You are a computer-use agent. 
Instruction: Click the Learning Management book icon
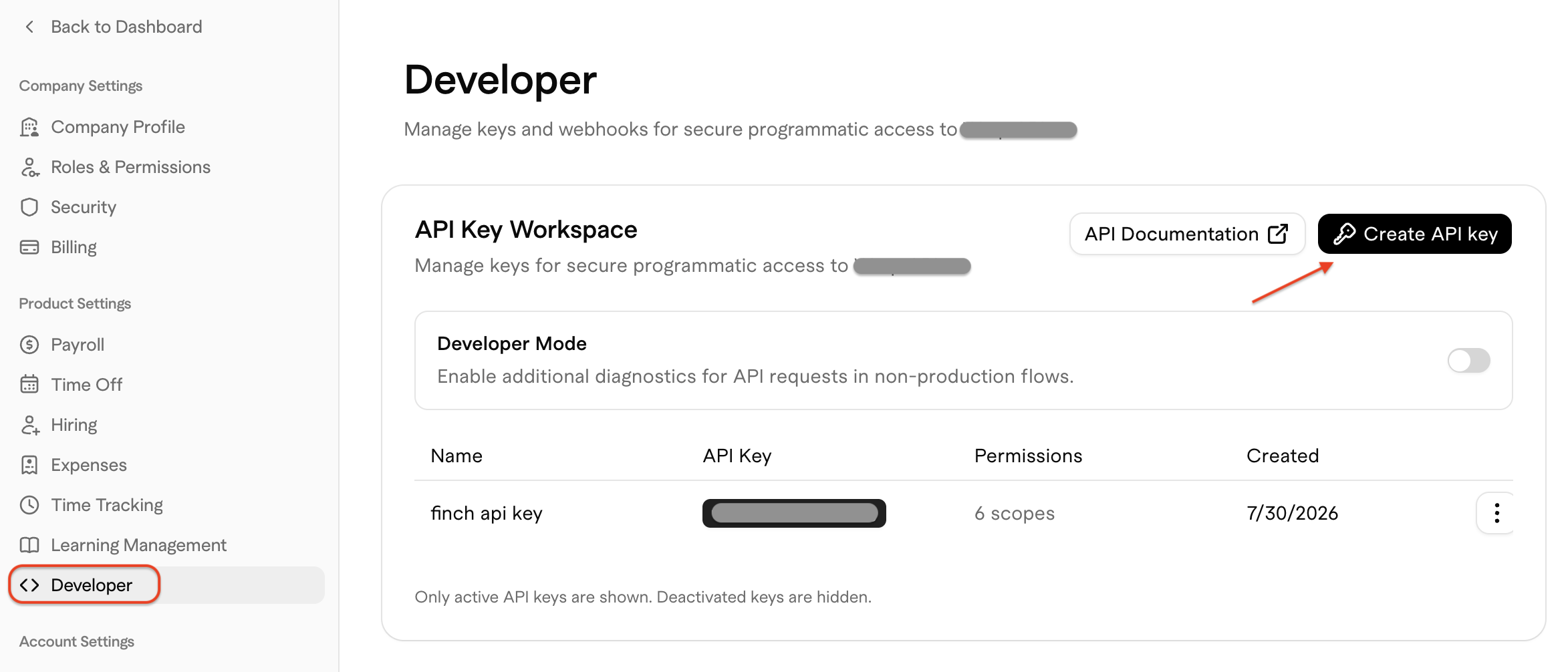click(29, 545)
